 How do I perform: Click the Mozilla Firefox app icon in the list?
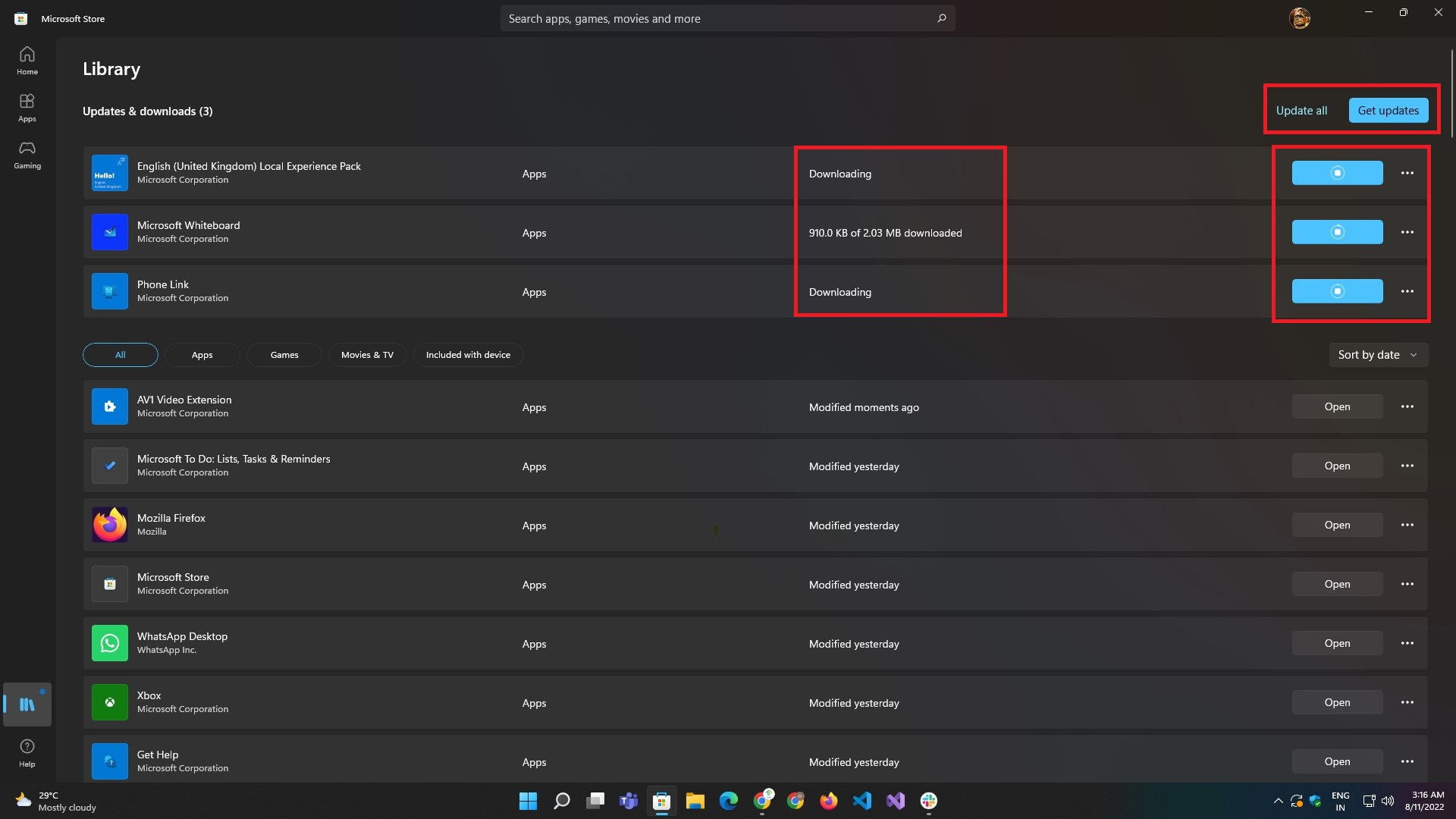[110, 525]
